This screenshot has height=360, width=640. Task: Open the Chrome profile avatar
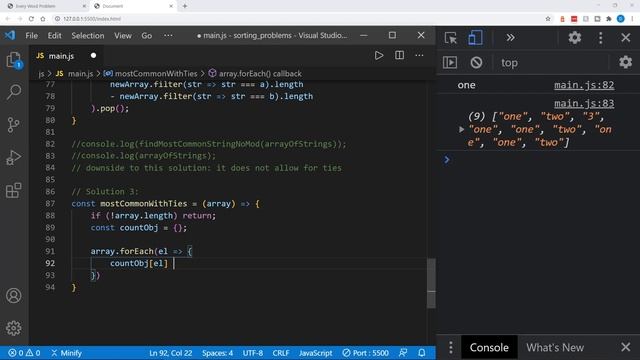point(620,19)
